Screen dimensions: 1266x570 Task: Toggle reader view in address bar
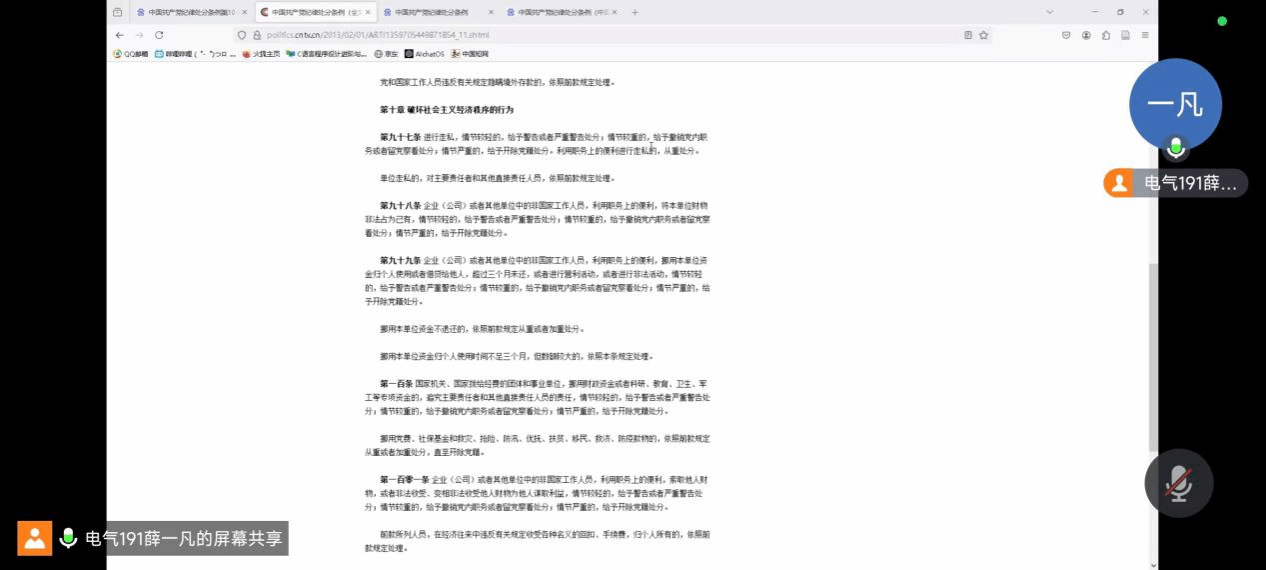pos(968,34)
